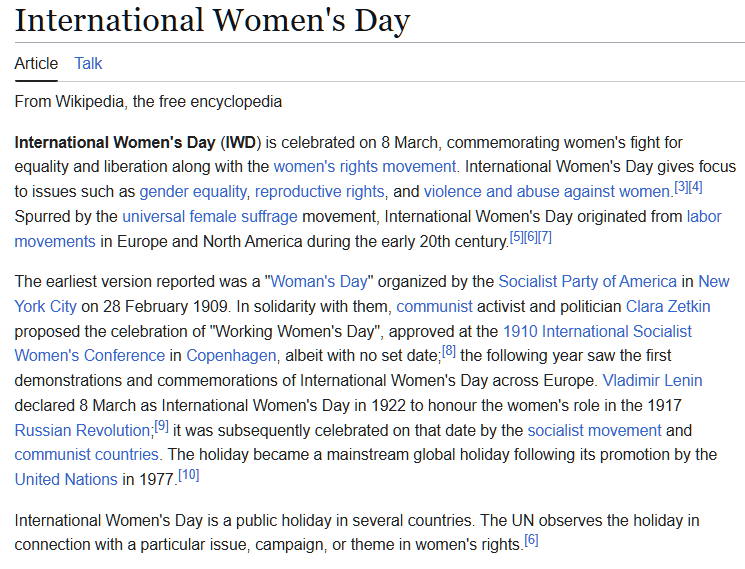
Task: Click citation reference [3]
Action: coord(681,187)
